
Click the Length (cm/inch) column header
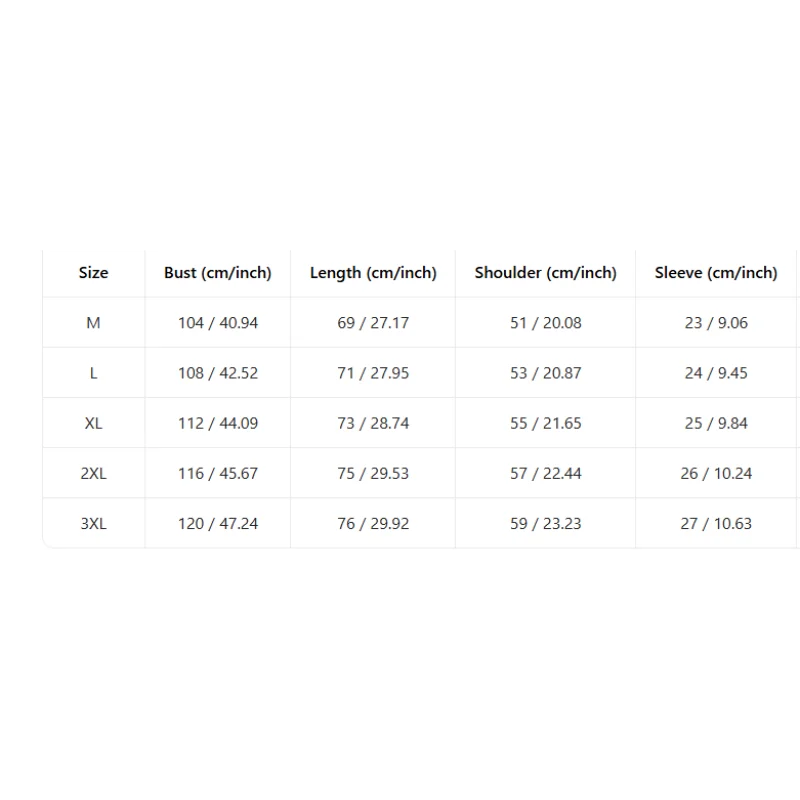pyautogui.click(x=373, y=273)
